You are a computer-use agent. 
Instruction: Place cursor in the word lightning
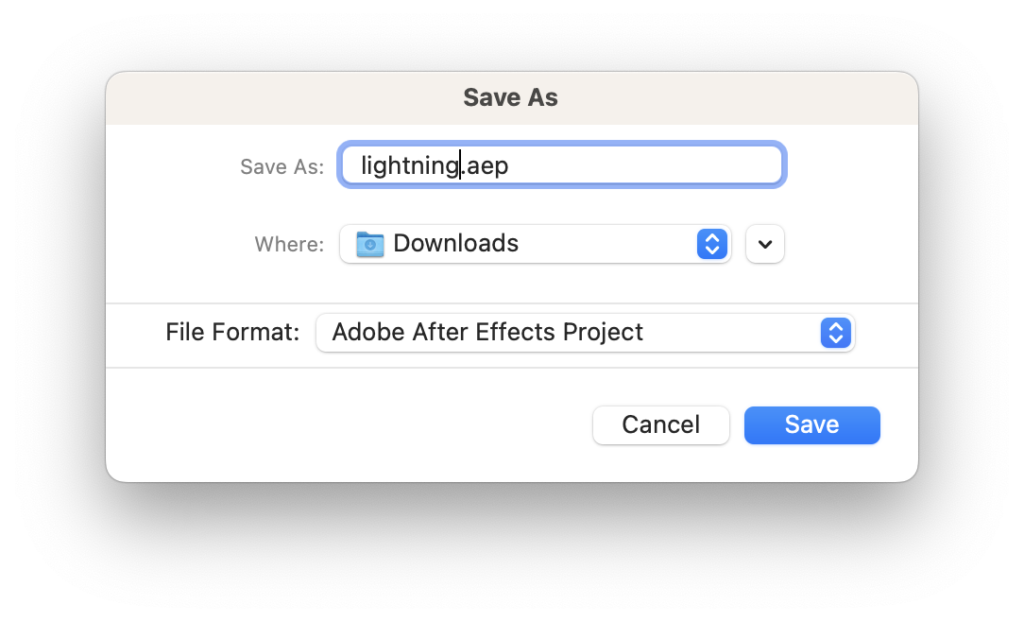point(410,166)
